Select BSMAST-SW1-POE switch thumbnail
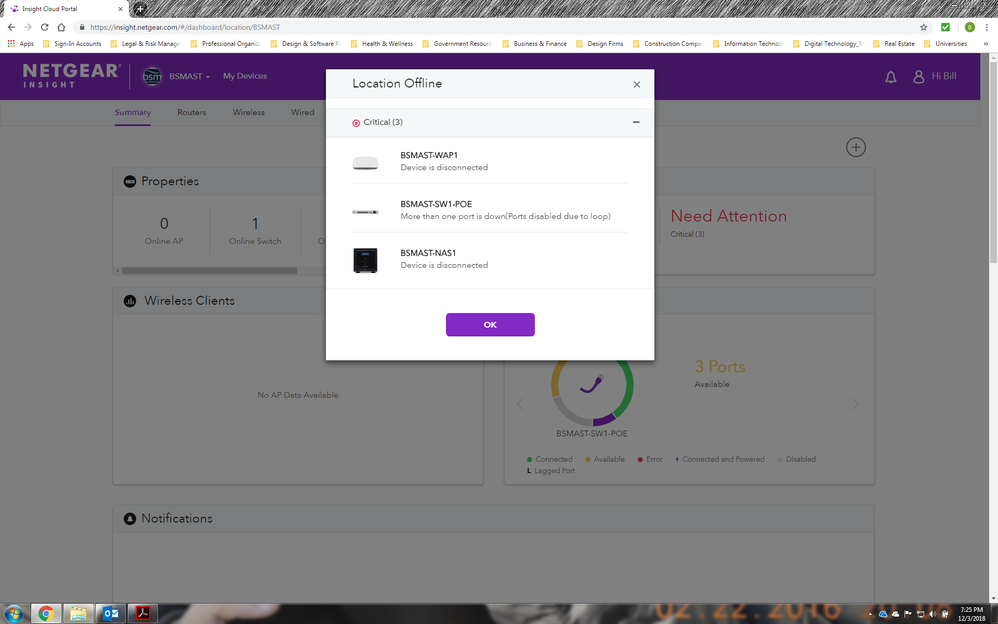Screen dimensions: 998x624 pyautogui.click(x=365, y=211)
